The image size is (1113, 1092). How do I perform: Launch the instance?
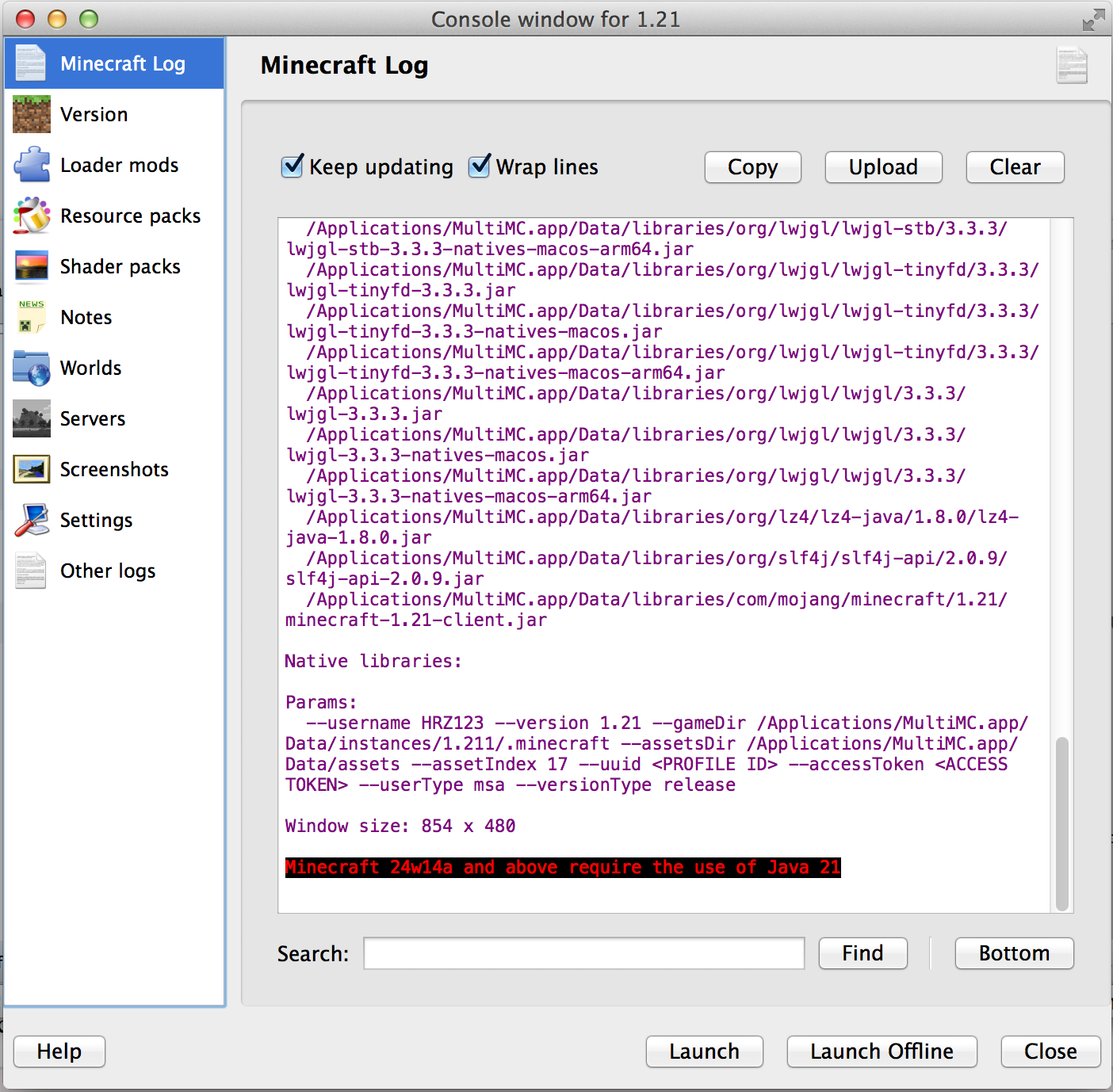[x=704, y=1052]
